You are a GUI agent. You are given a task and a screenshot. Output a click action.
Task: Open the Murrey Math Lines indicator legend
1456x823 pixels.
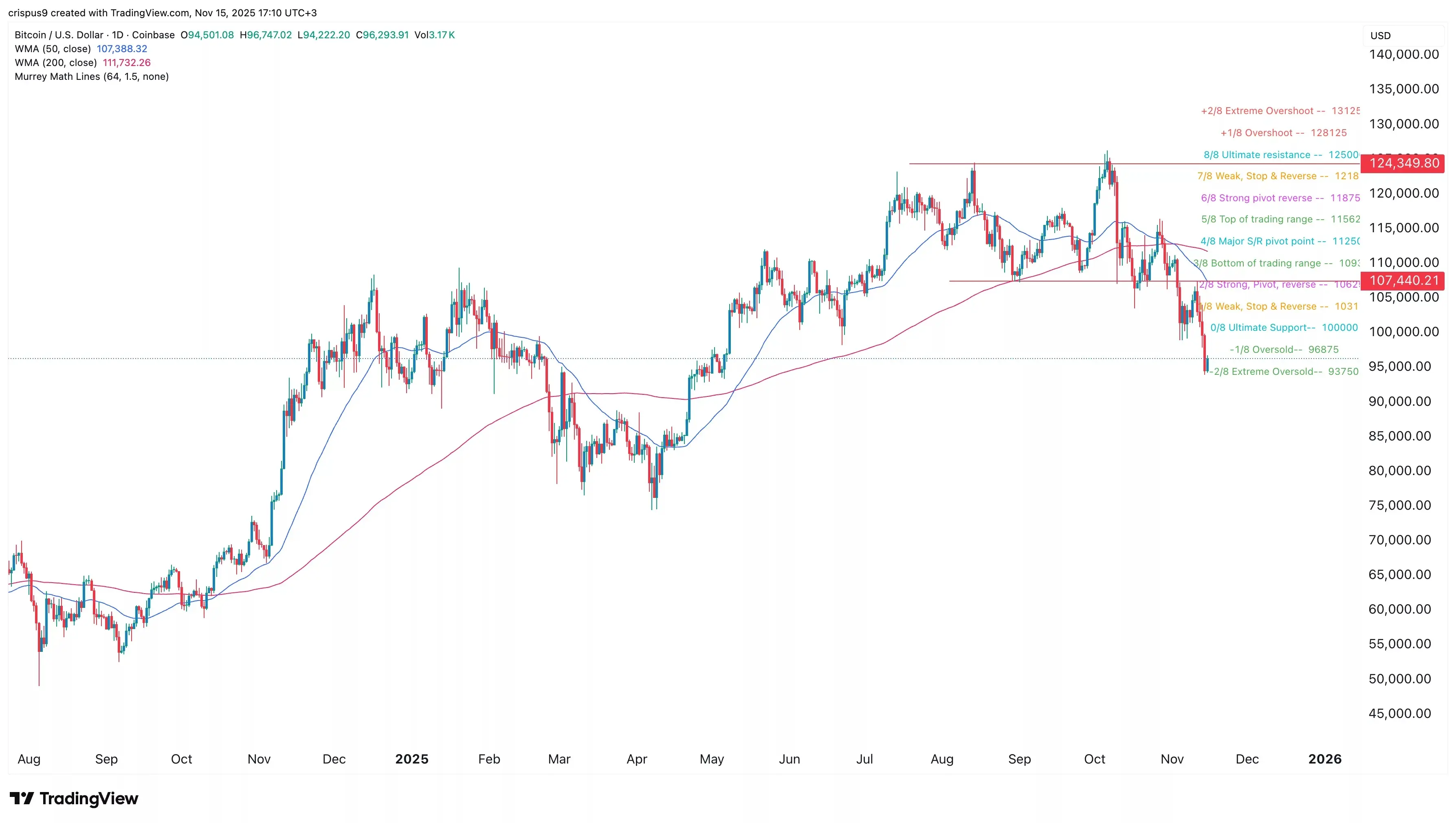coord(92,76)
